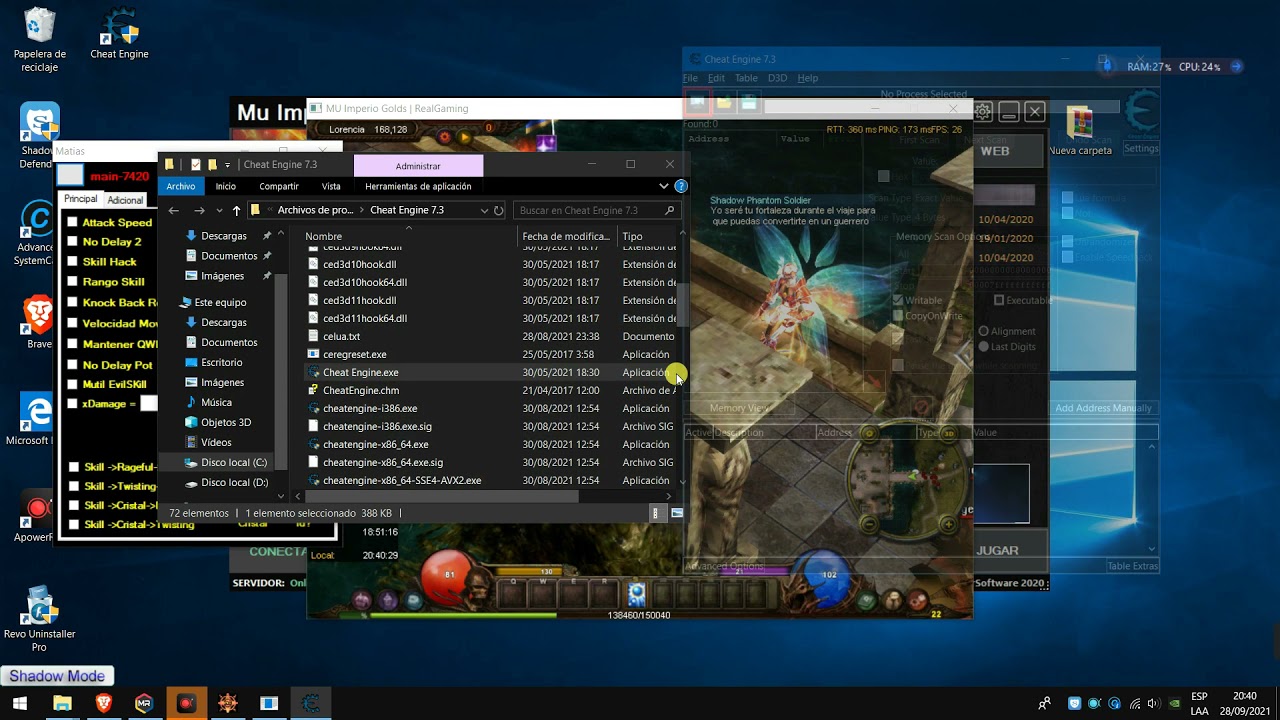Open red recorder app in taskbar
The image size is (1280, 720).
pos(186,703)
